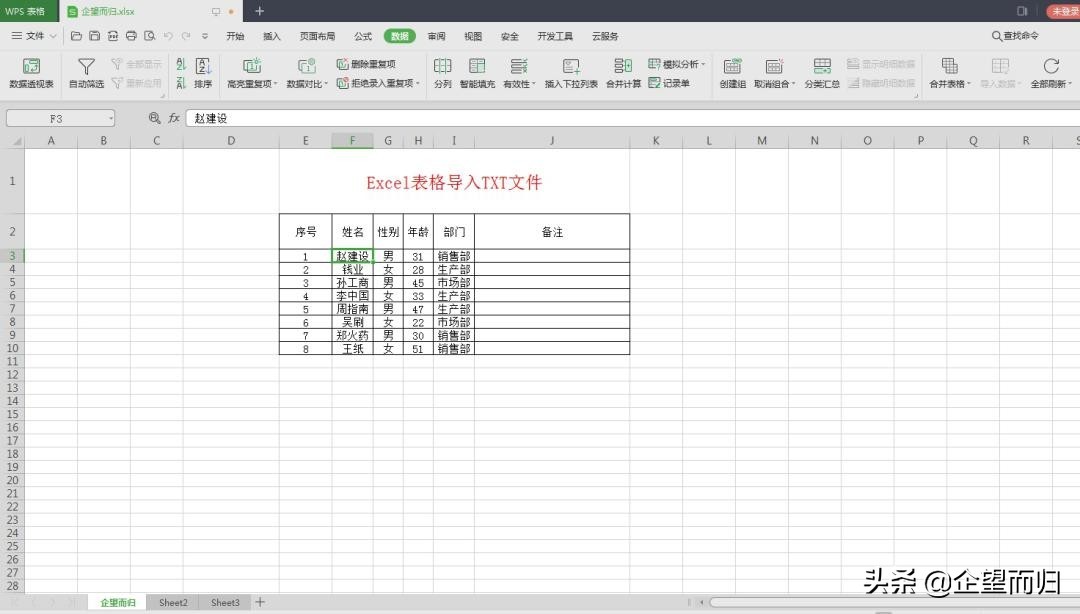The height and width of the screenshot is (614, 1080).
Task: Expand the 数据对比 dropdown arrow
Action: pos(326,84)
